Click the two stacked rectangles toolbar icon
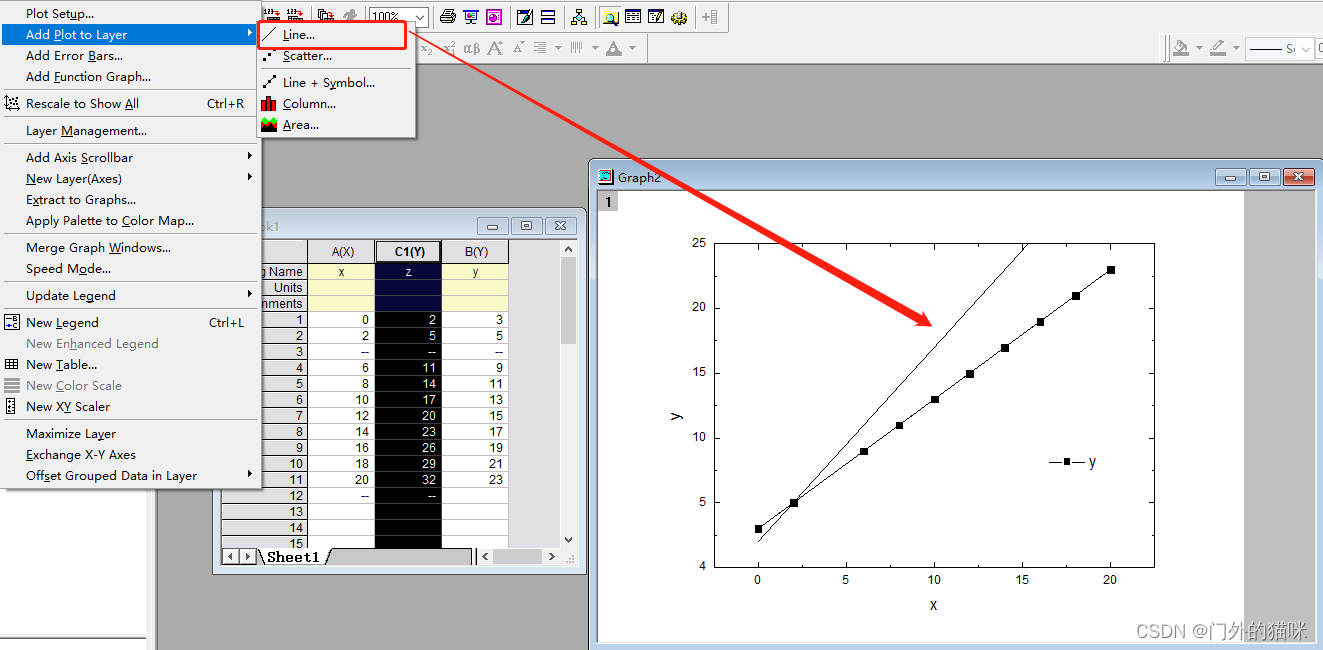The width and height of the screenshot is (1323, 650). coord(548,17)
